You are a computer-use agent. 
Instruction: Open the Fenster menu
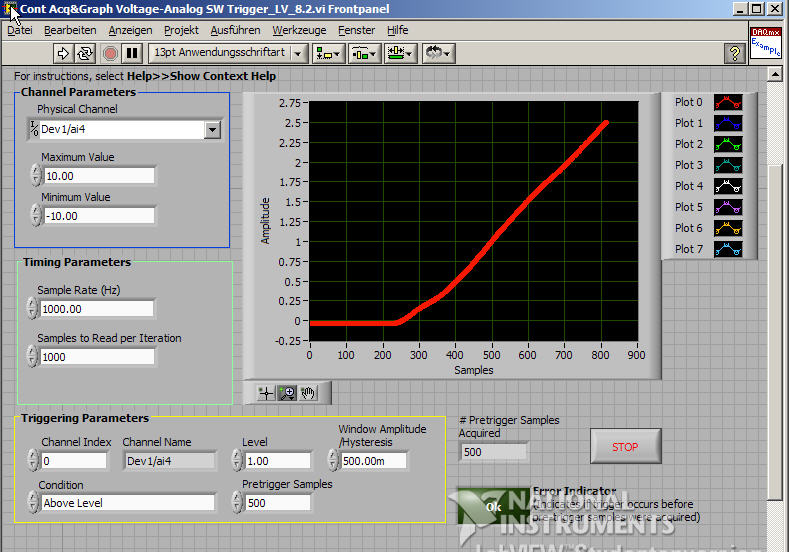tap(356, 30)
